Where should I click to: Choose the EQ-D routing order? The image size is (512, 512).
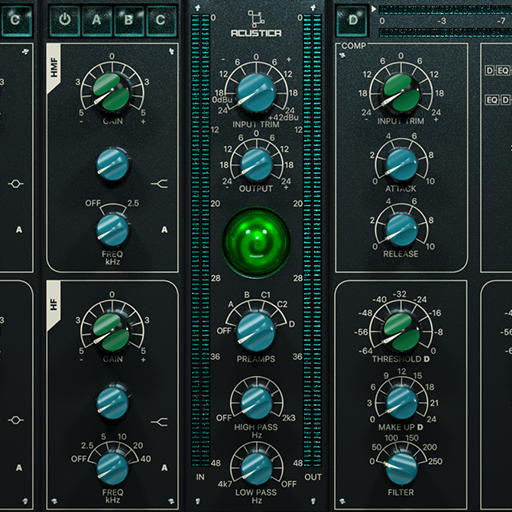tap(499, 100)
